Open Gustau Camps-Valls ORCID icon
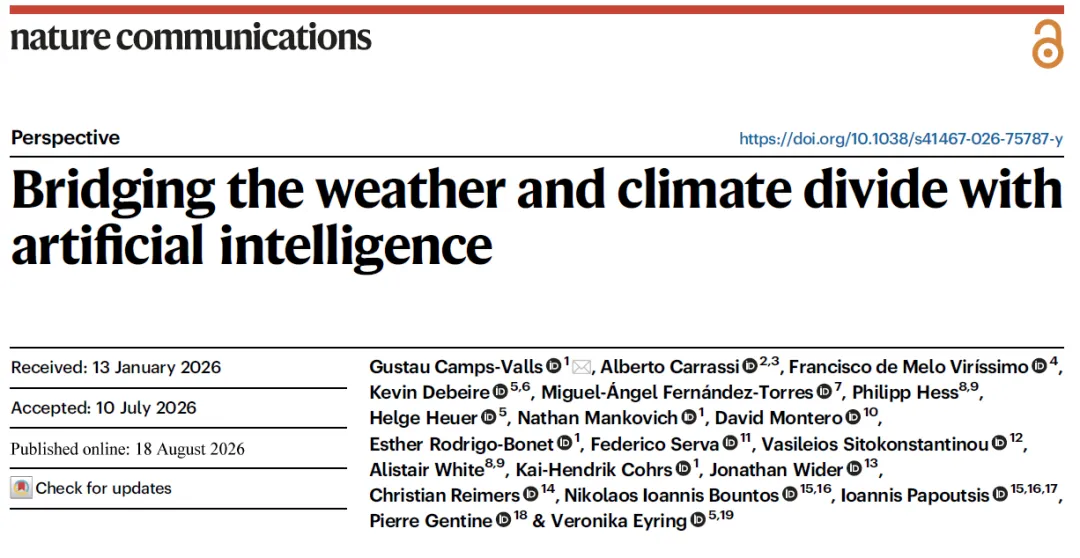 [x=554, y=366]
